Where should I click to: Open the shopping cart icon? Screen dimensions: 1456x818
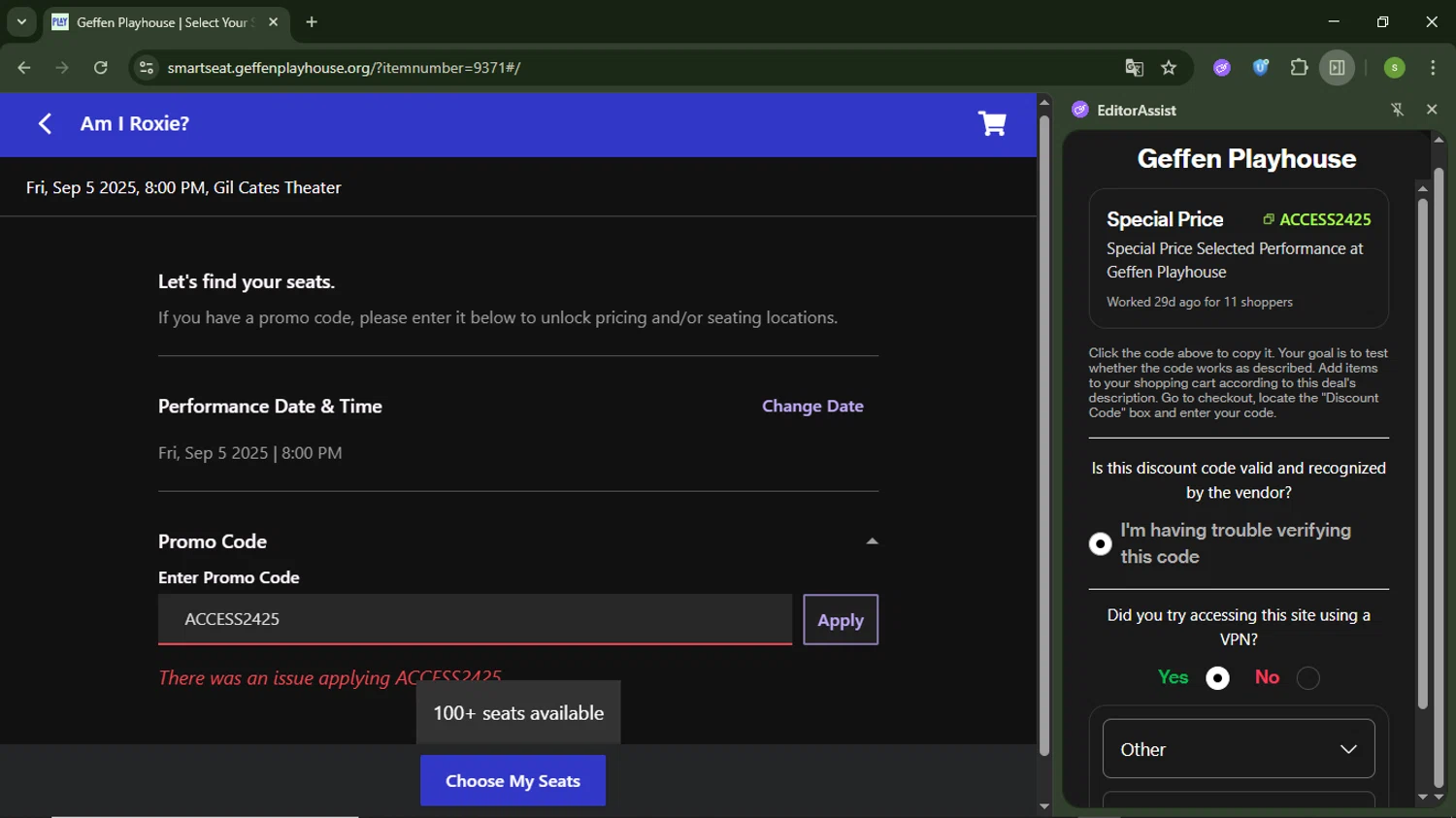click(992, 124)
